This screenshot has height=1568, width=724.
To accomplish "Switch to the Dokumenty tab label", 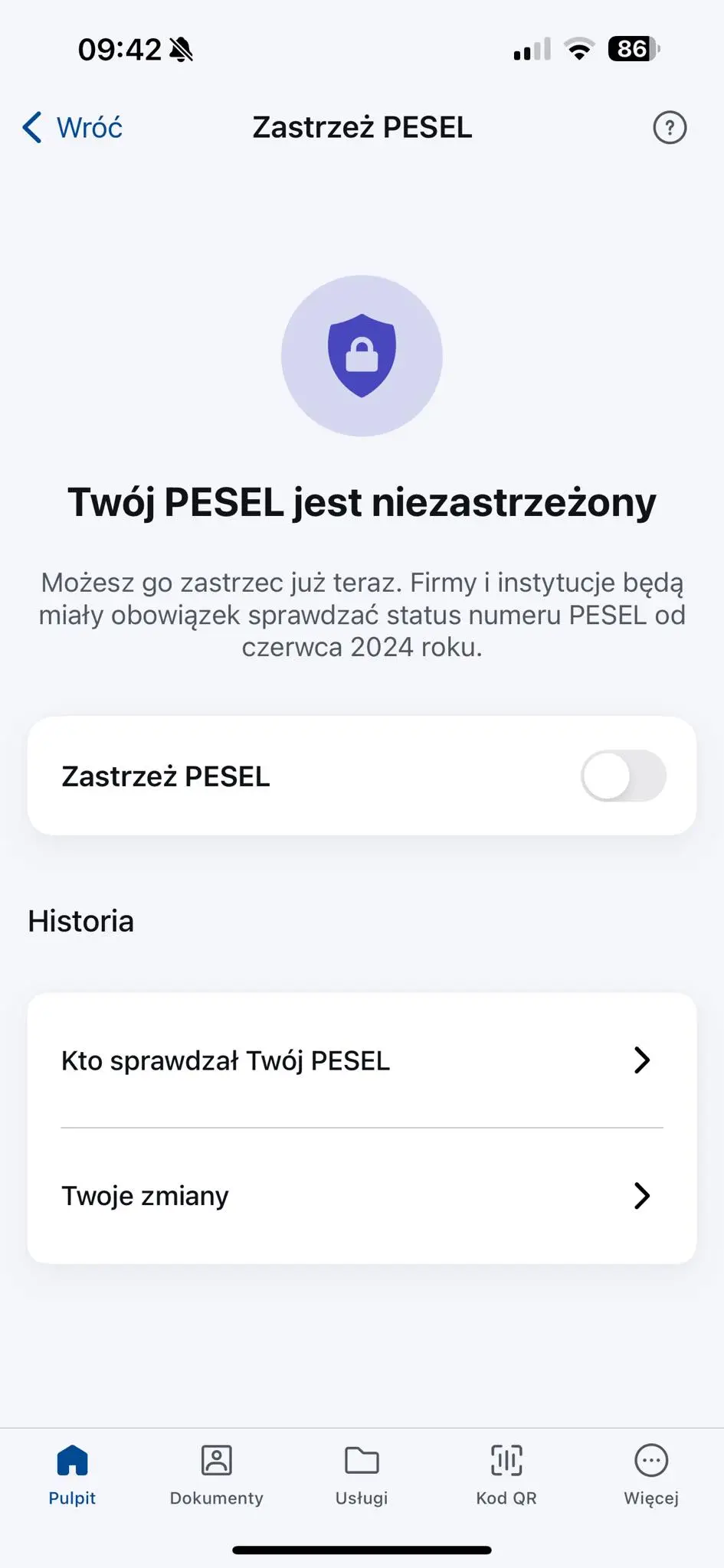I will point(217,1498).
